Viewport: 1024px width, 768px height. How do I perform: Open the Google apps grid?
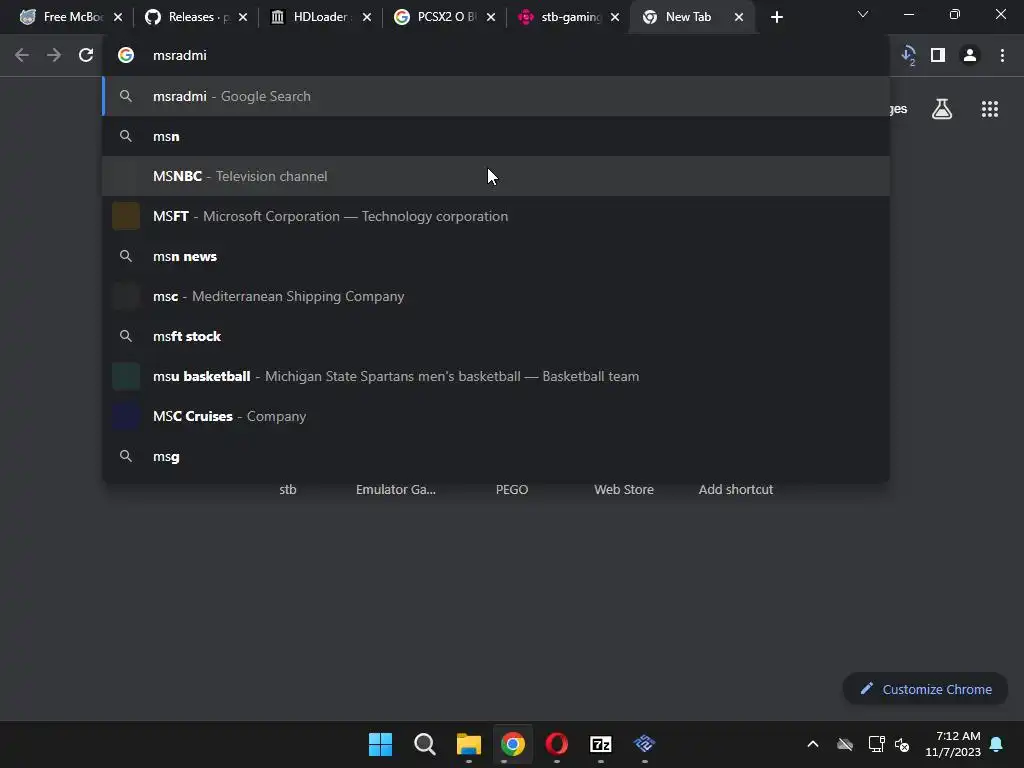989,109
